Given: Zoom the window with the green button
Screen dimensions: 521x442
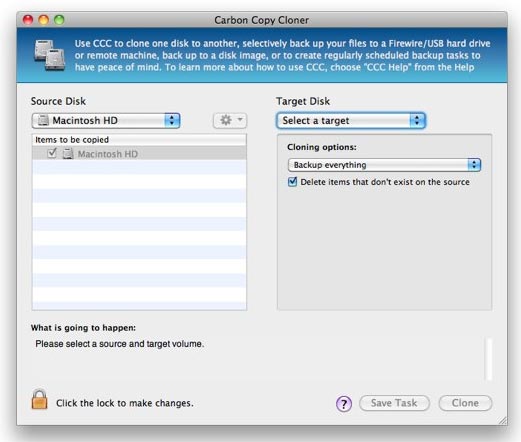Looking at the screenshot, I should point(59,20).
